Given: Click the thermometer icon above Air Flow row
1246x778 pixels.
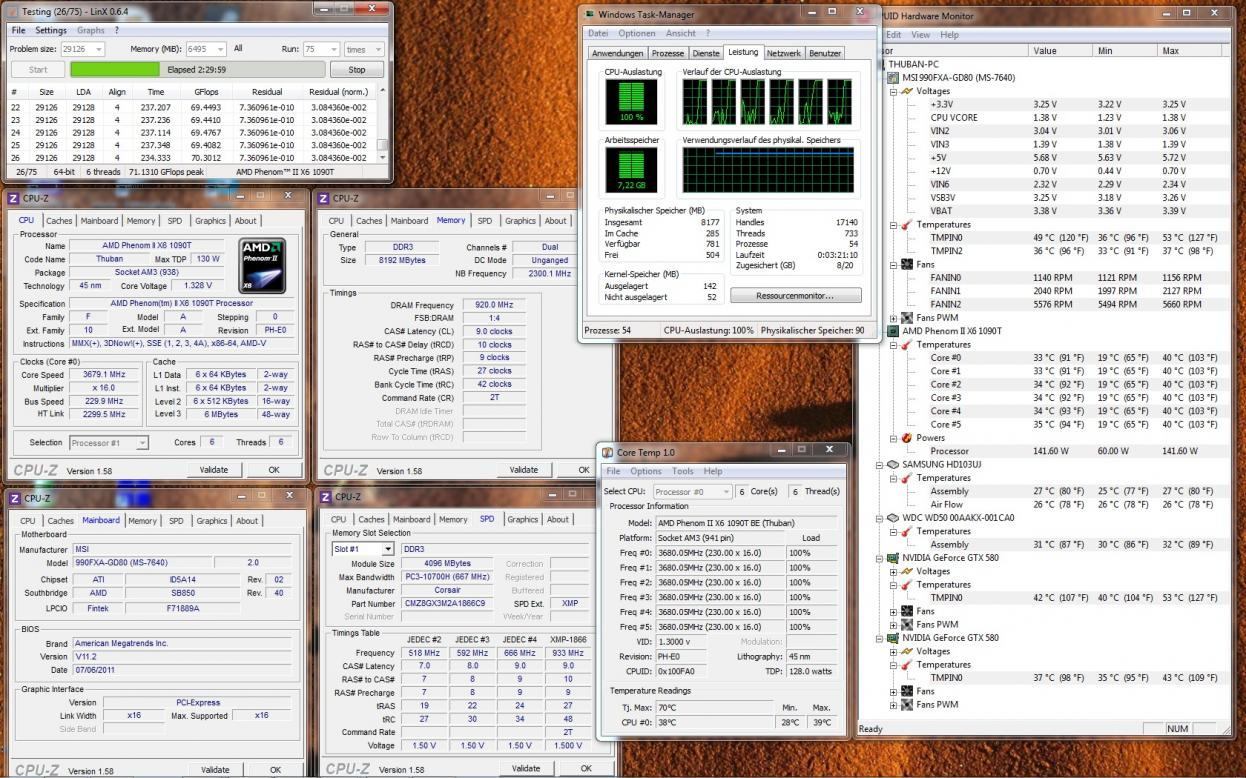Looking at the screenshot, I should (x=908, y=478).
